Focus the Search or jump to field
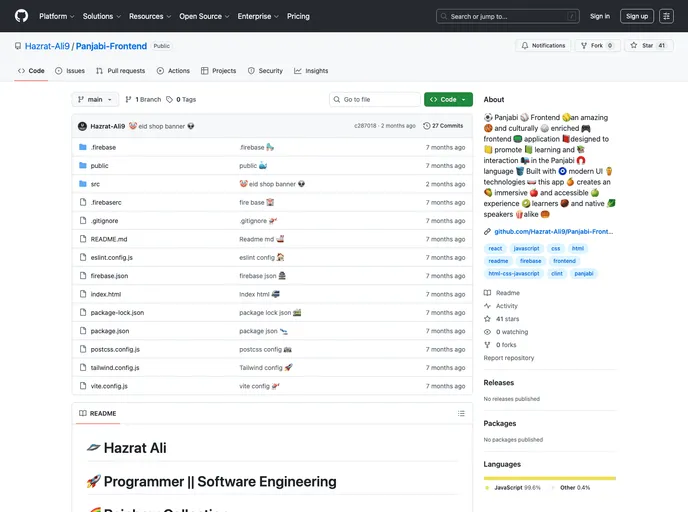The width and height of the screenshot is (688, 512). click(508, 16)
